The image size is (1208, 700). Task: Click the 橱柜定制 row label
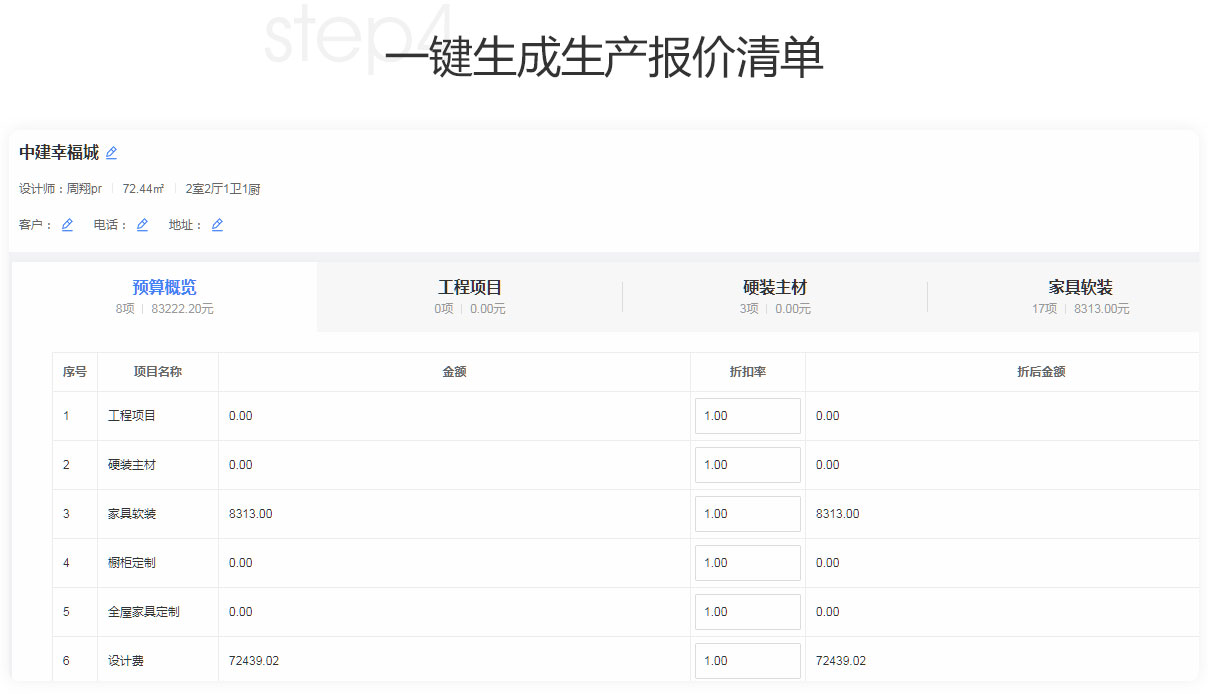click(132, 563)
